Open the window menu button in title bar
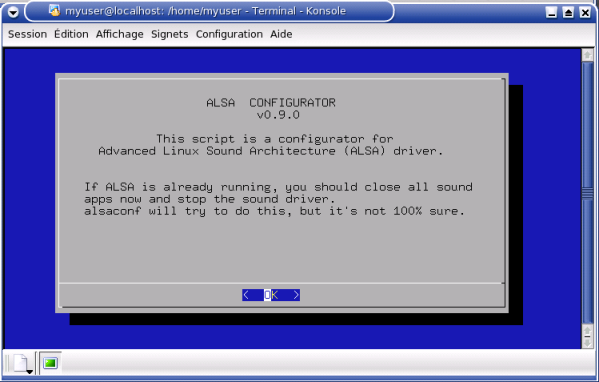The width and height of the screenshot is (599, 382). pos(13,12)
